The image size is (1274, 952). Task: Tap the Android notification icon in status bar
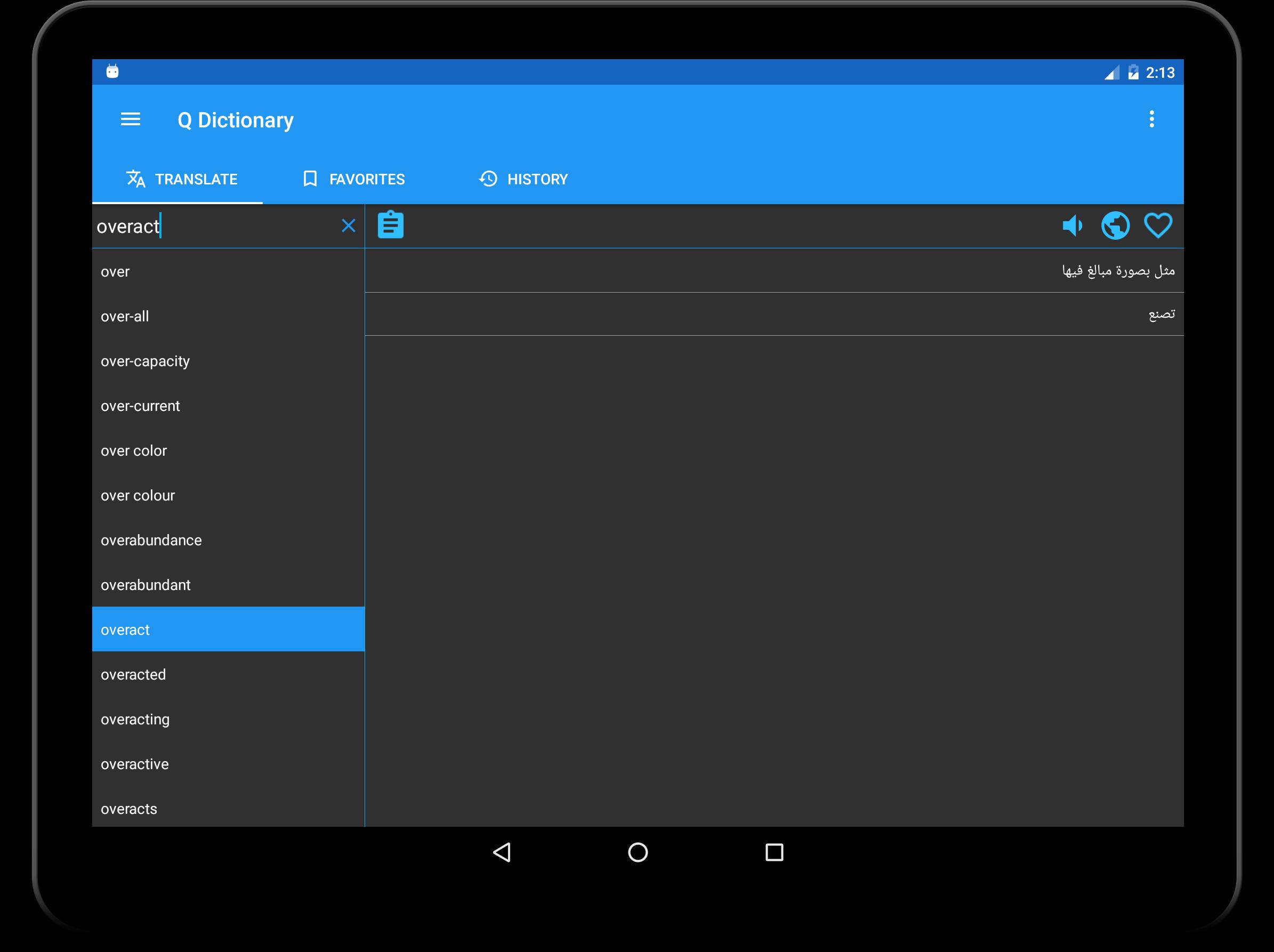click(x=112, y=71)
